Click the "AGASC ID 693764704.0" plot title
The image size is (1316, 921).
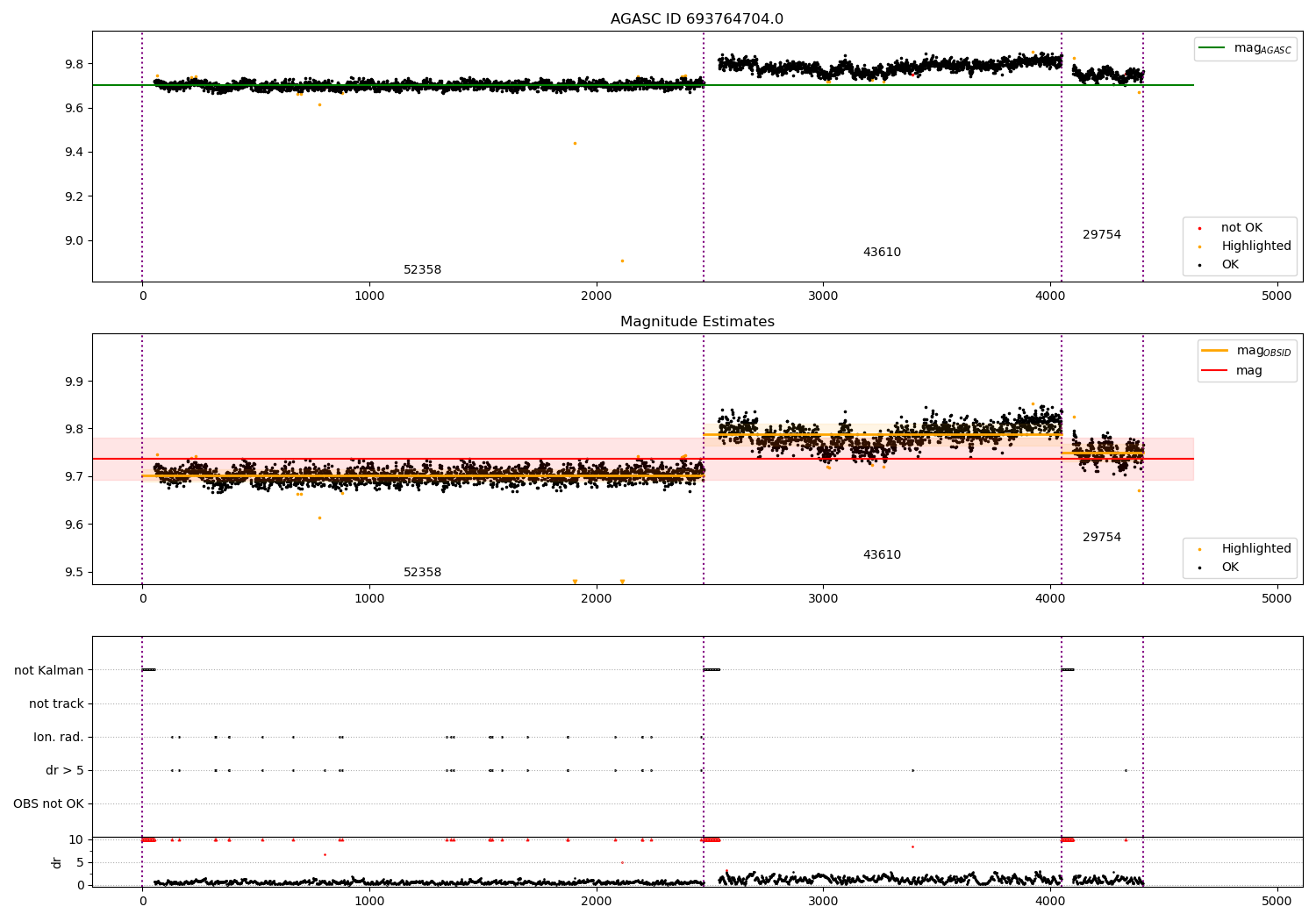tap(697, 19)
